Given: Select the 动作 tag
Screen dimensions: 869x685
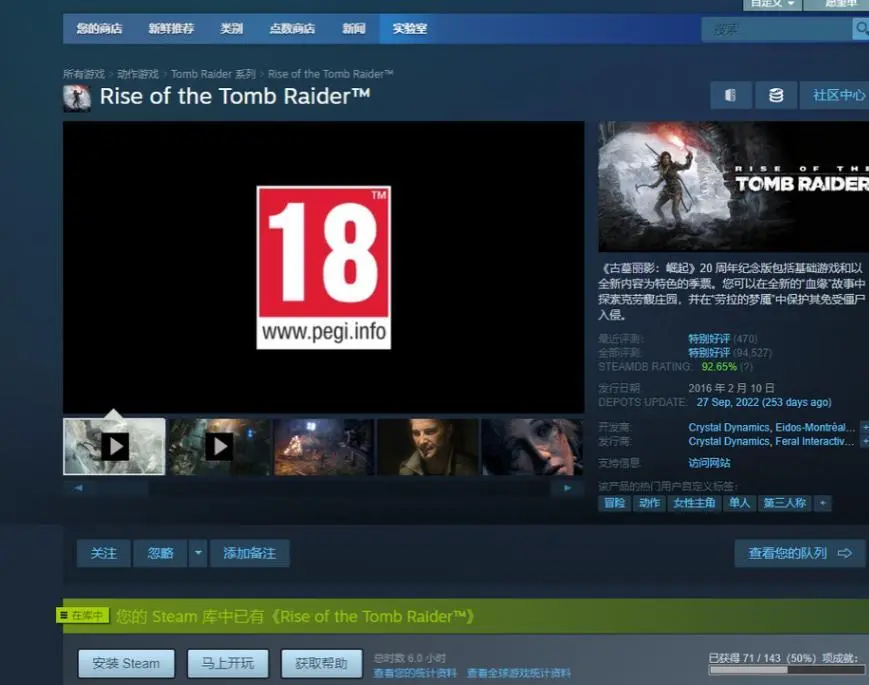Looking at the screenshot, I should click(650, 503).
